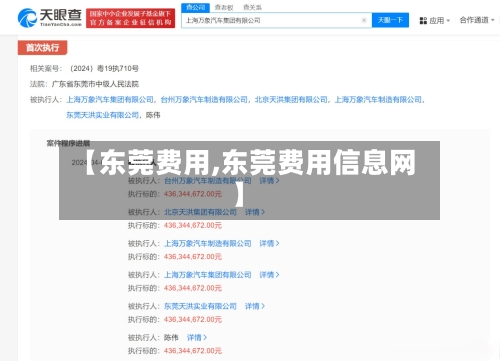Click the amount under 上海万象汽车制造有限公司
This screenshot has height=361, width=500.
193,257
